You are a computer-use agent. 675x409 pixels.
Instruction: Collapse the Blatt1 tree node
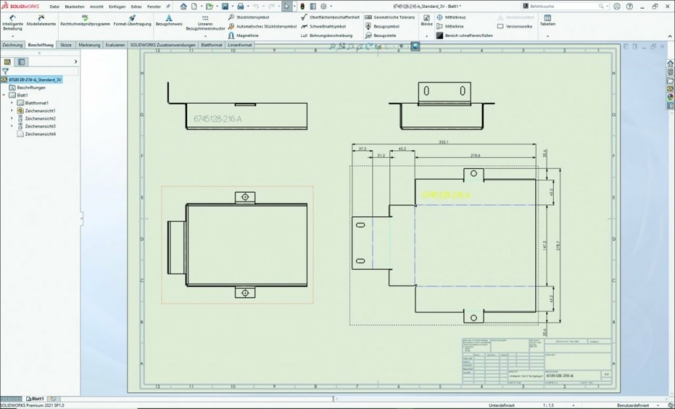(x=4, y=95)
